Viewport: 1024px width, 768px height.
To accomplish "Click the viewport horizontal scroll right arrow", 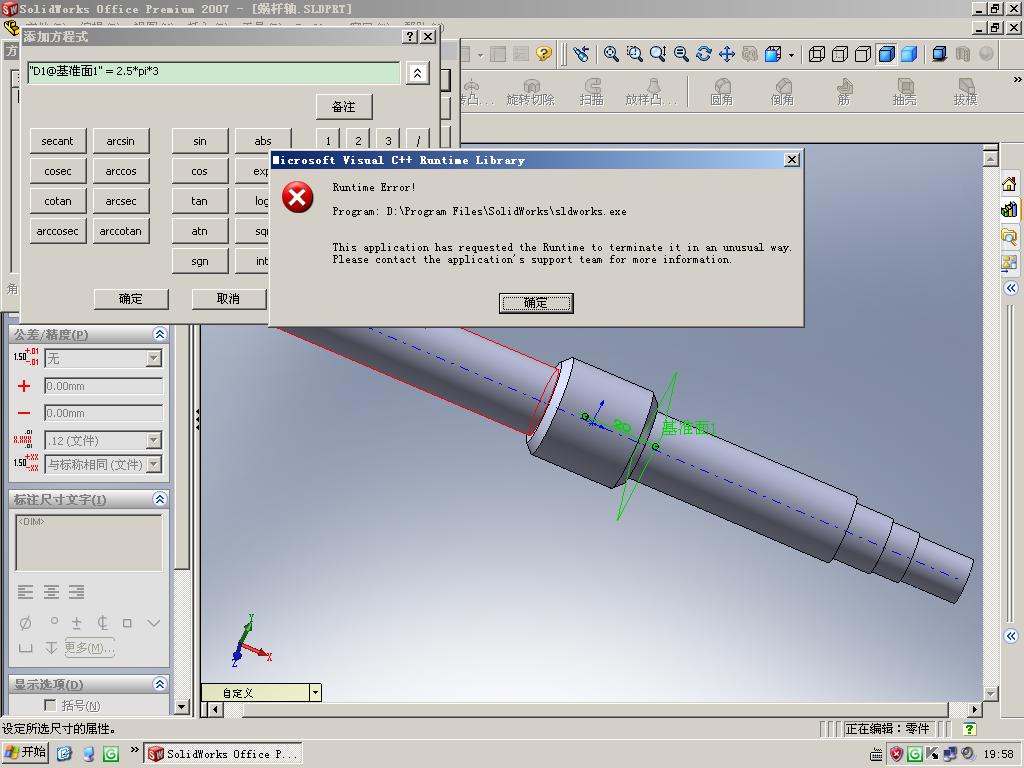I will pyautogui.click(x=975, y=709).
